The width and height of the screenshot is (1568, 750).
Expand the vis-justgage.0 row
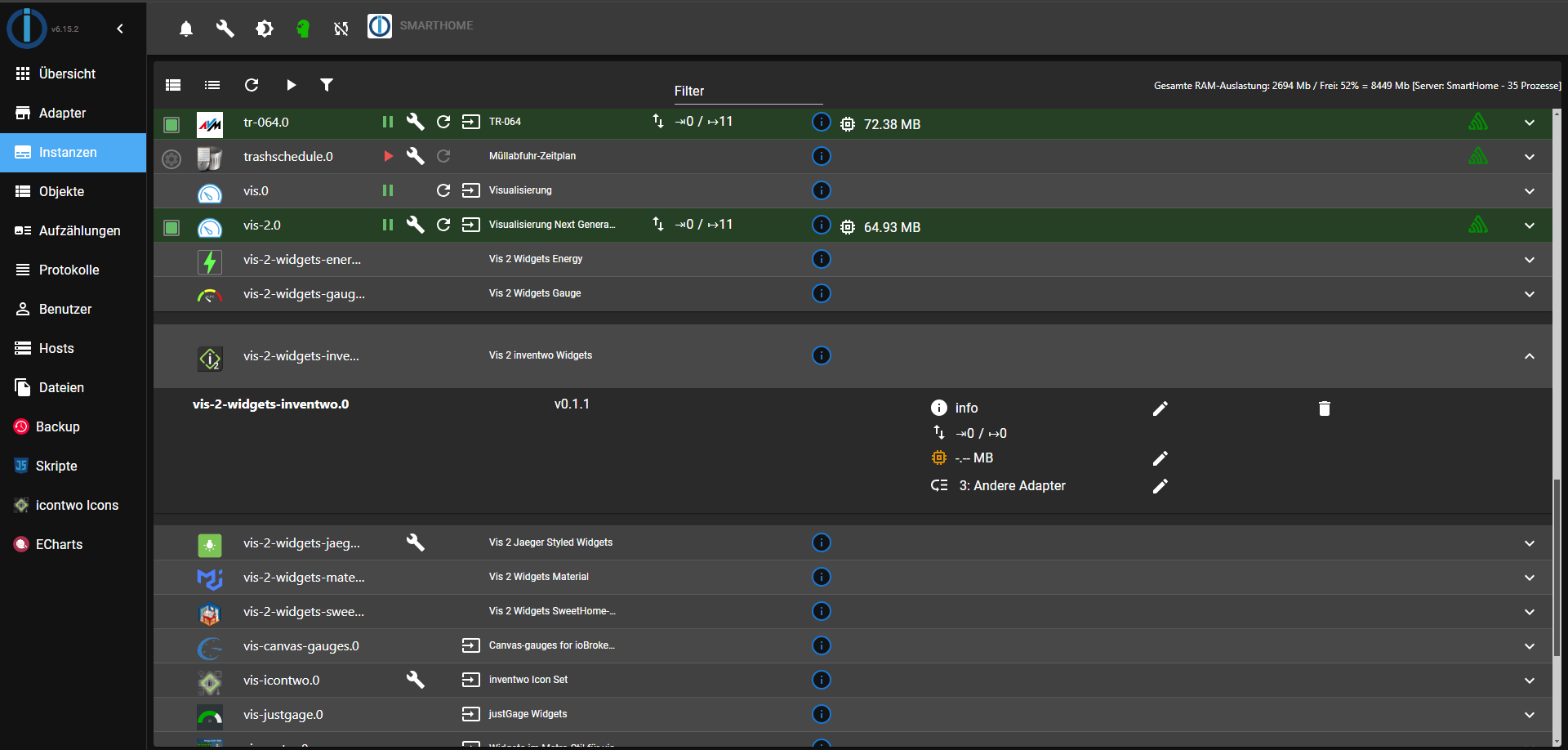tap(1530, 715)
